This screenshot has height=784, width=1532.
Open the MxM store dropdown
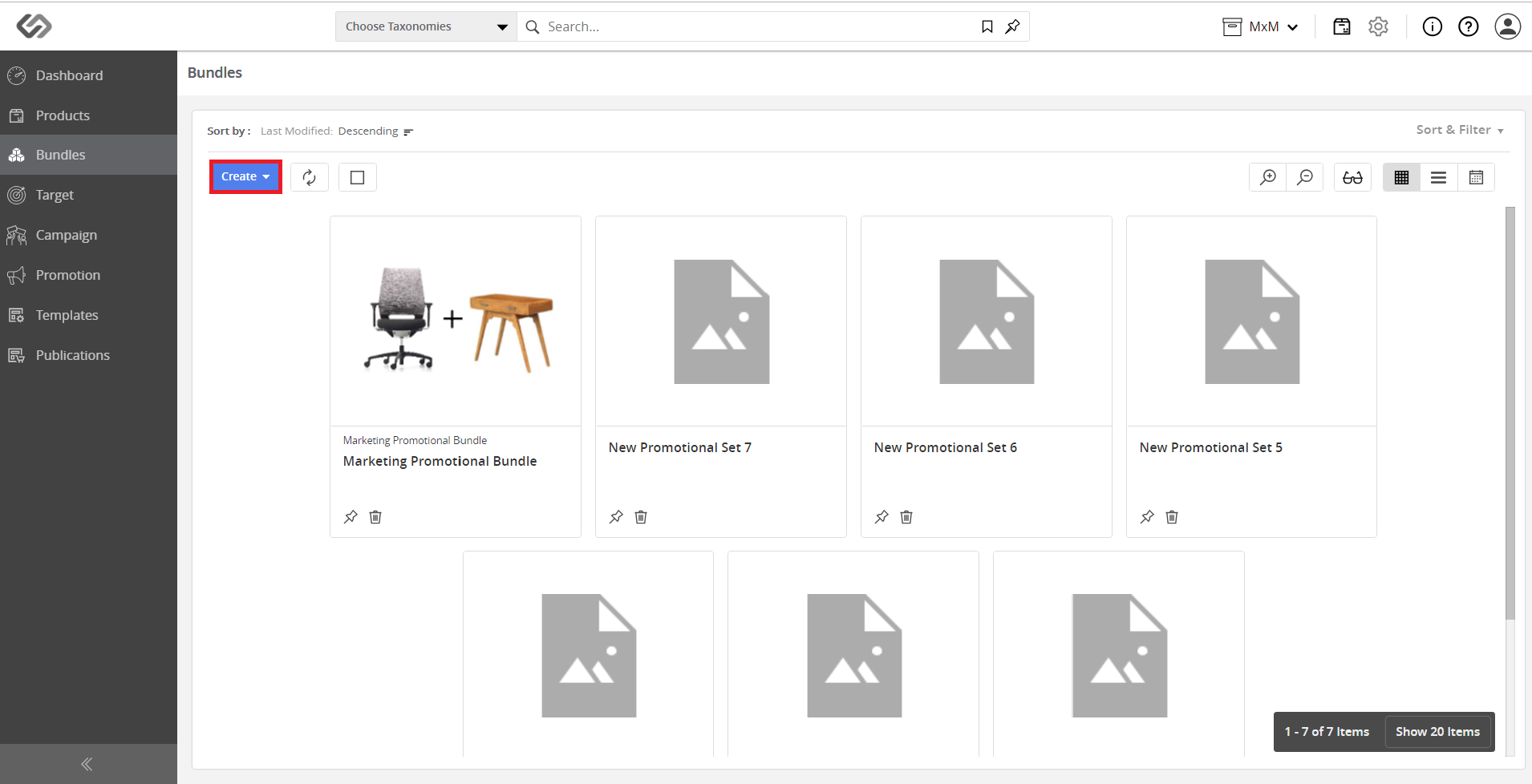1260,27
